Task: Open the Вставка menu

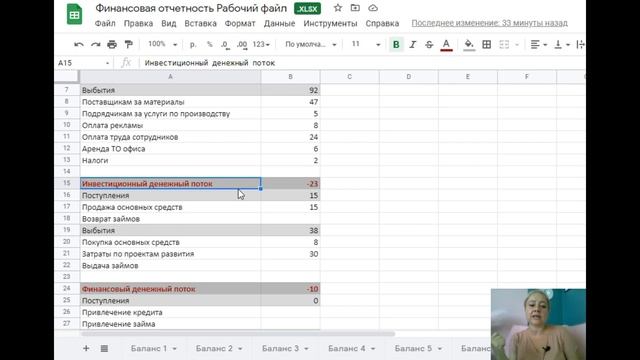Action: (200, 23)
